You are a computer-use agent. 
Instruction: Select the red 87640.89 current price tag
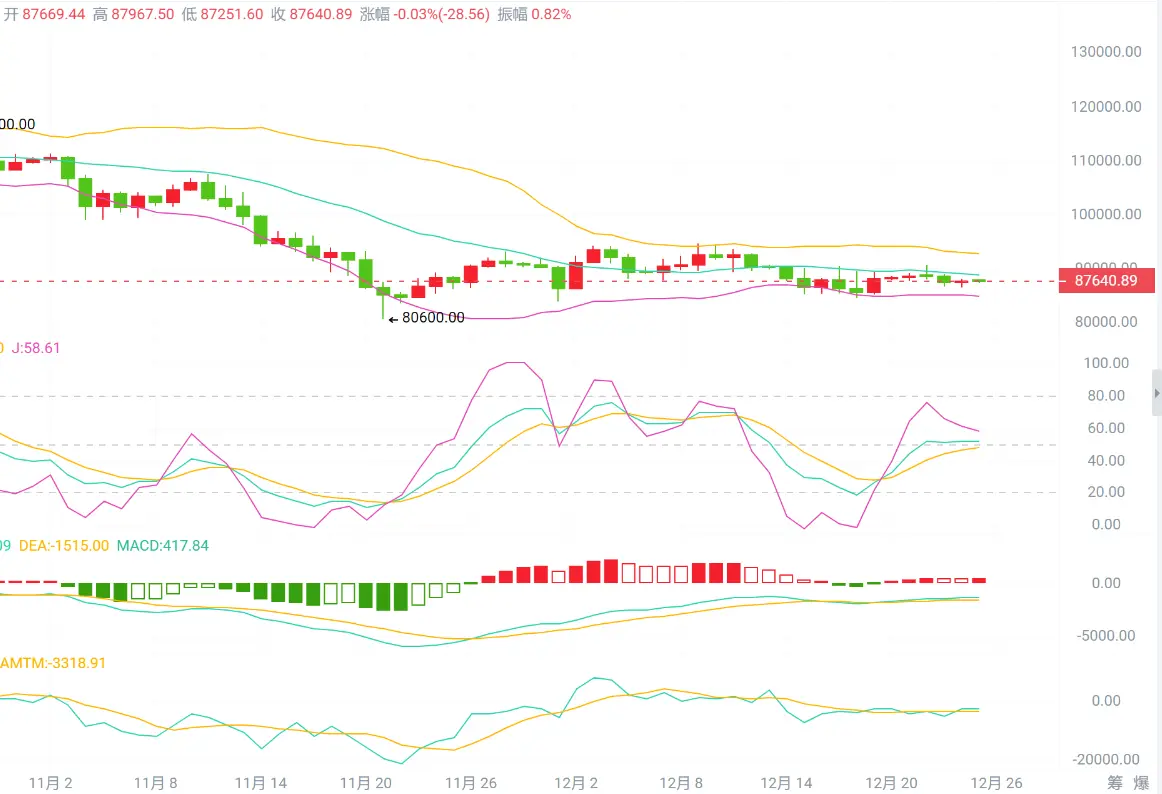point(1106,281)
